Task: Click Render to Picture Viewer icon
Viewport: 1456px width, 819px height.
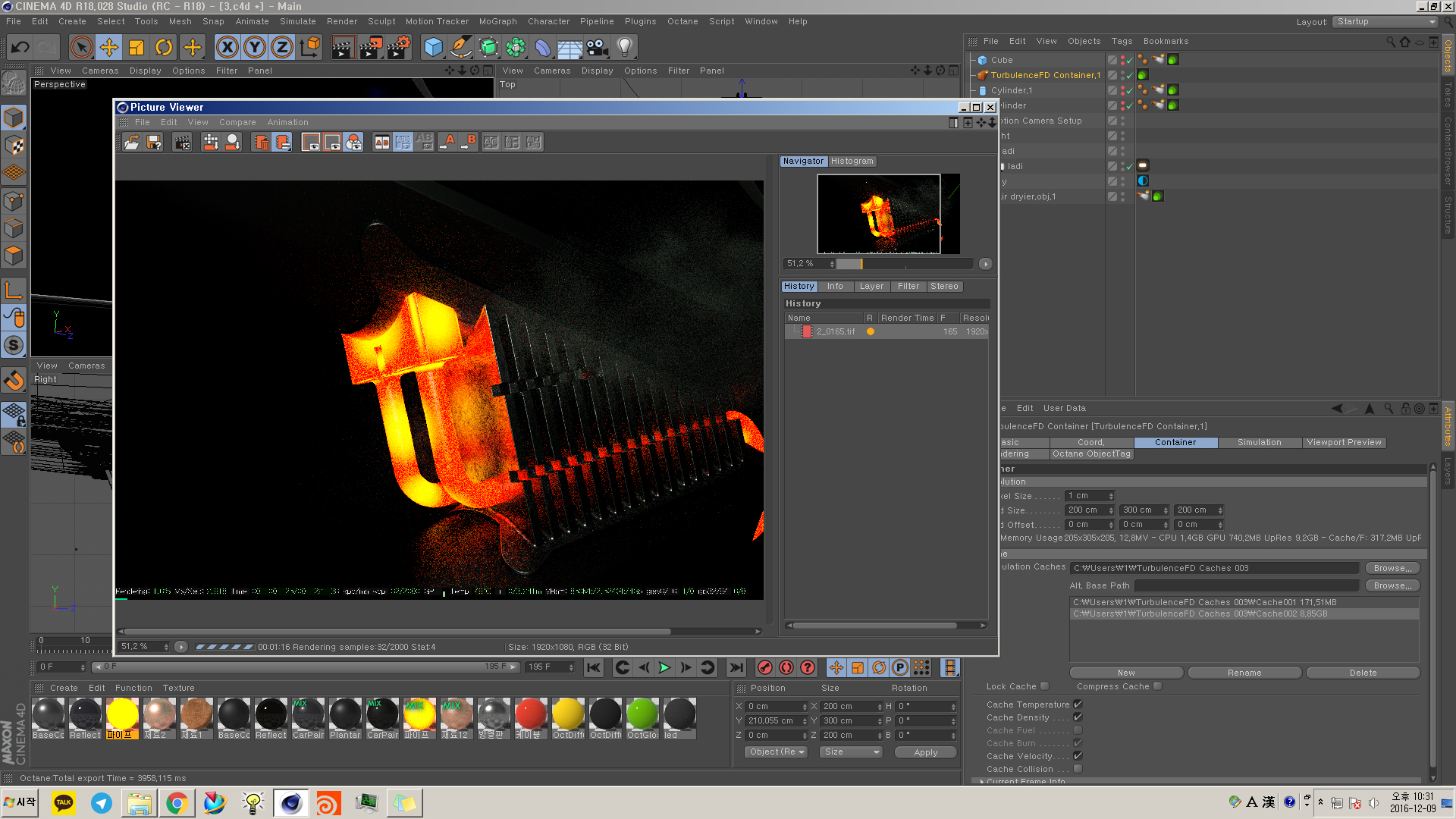Action: click(371, 47)
